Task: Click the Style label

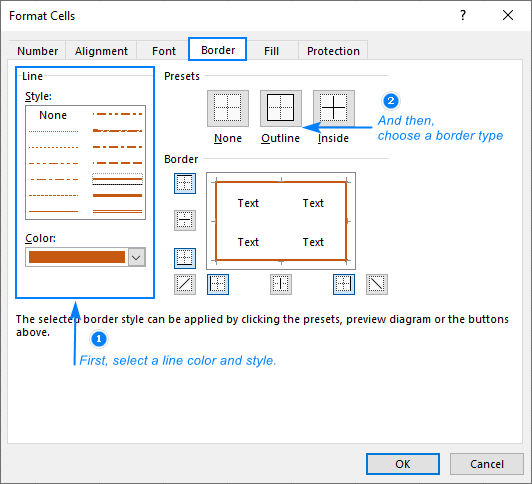Action: coord(38,96)
